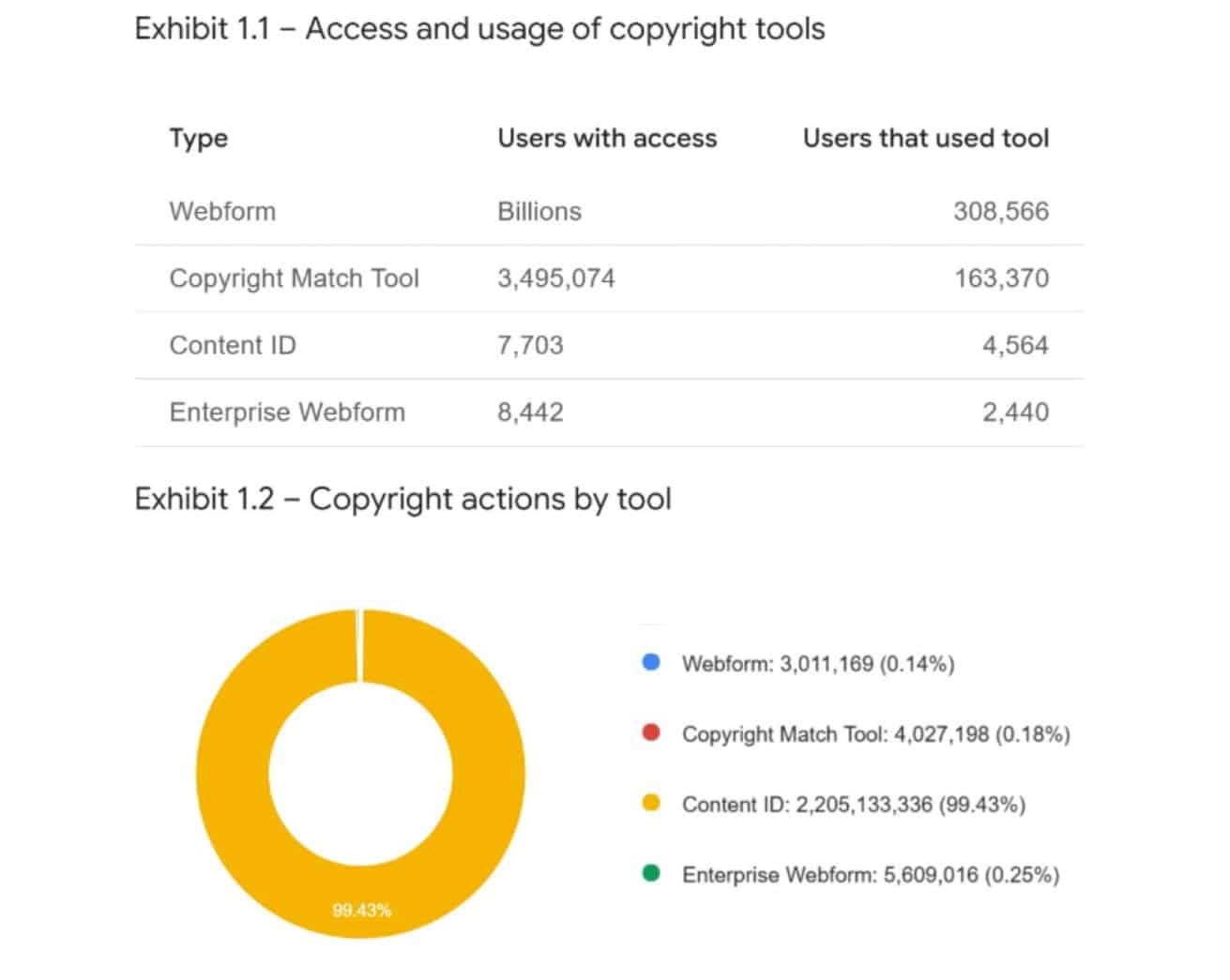Select the Copyright Match Tool legend entry

tap(876, 734)
